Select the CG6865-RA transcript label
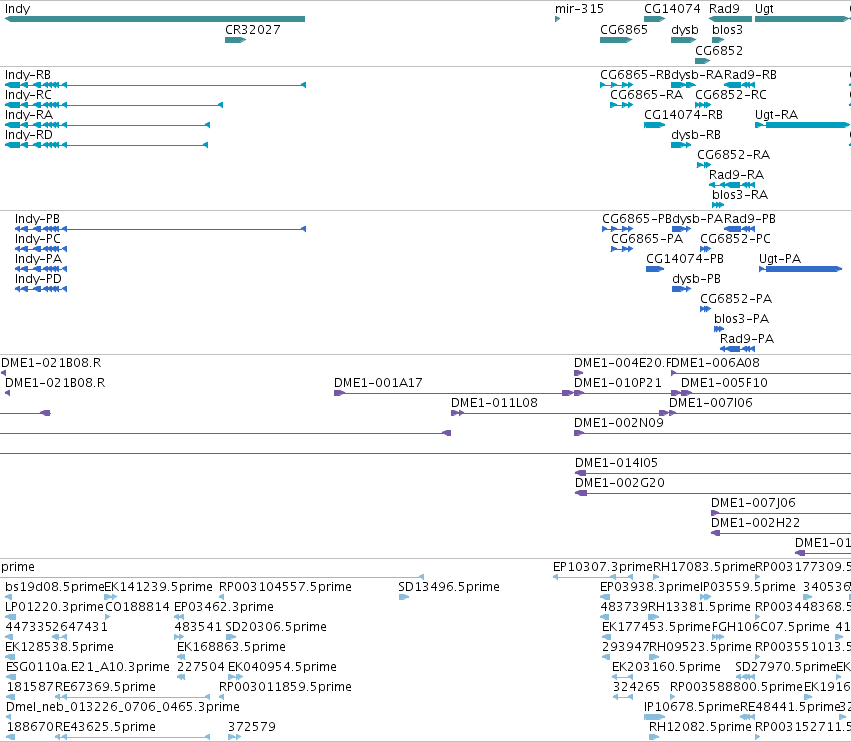The height and width of the screenshot is (742, 851). click(x=646, y=95)
